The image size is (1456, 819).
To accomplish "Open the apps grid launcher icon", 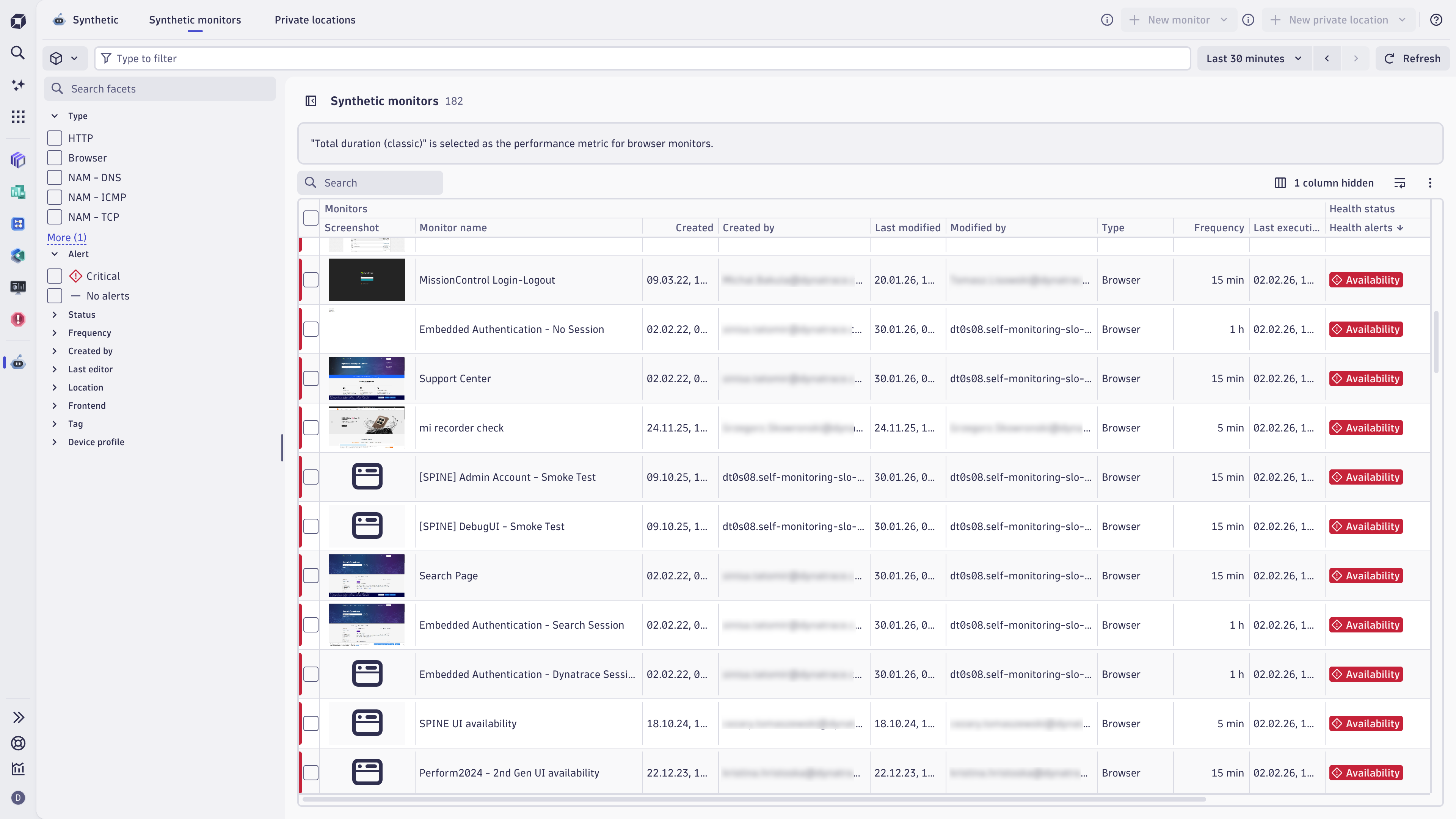I will click(17, 116).
